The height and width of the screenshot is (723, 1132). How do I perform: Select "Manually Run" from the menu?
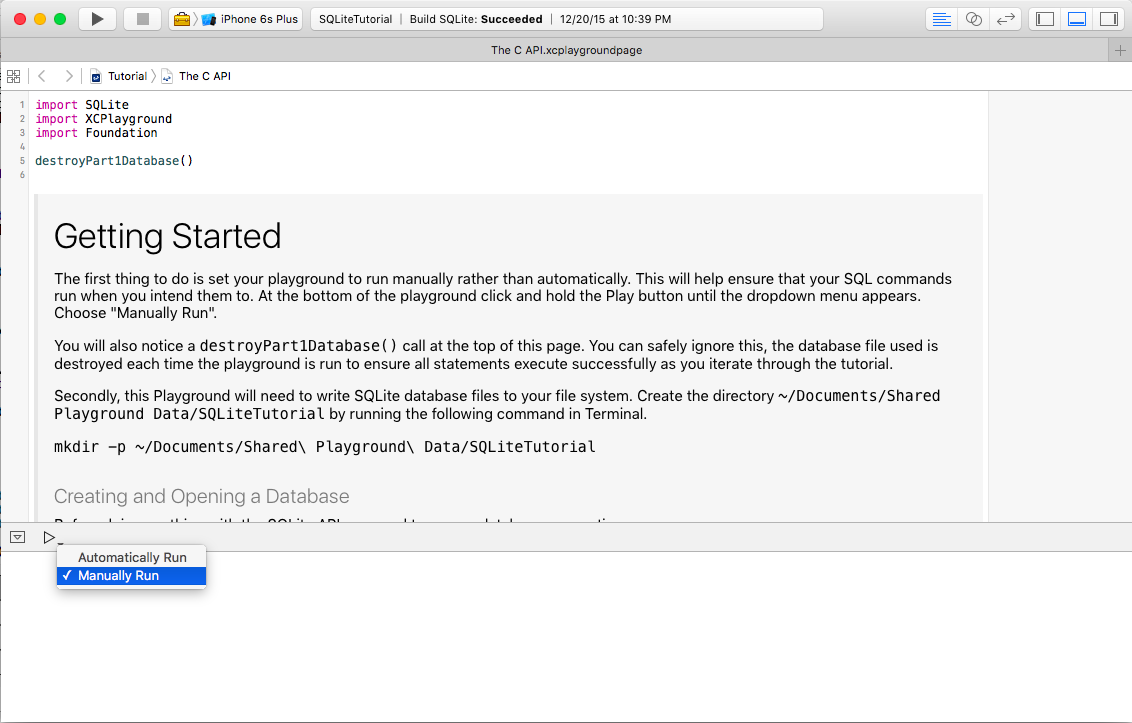[118, 576]
